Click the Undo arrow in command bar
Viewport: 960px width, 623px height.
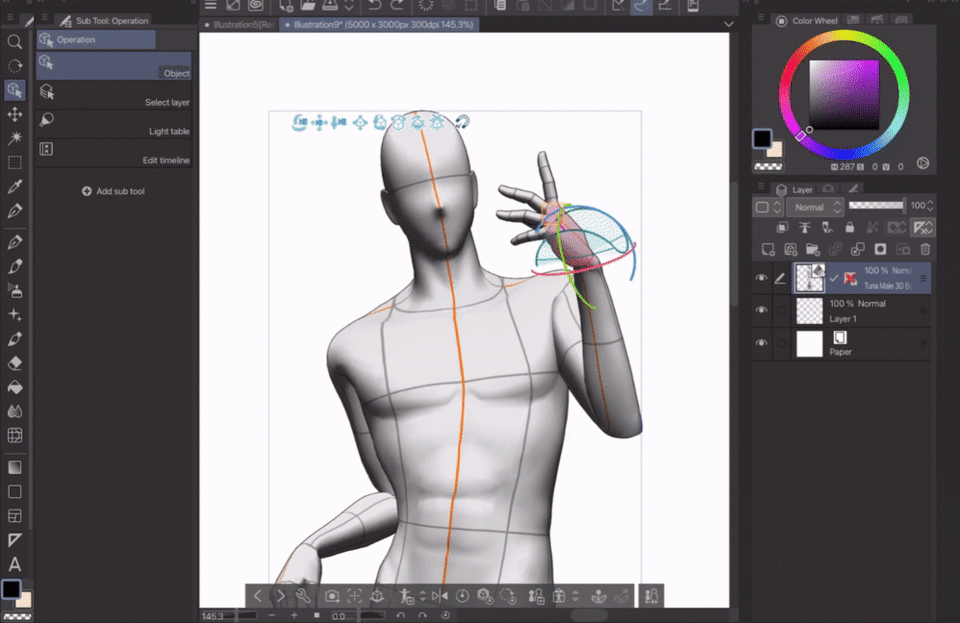(x=375, y=6)
